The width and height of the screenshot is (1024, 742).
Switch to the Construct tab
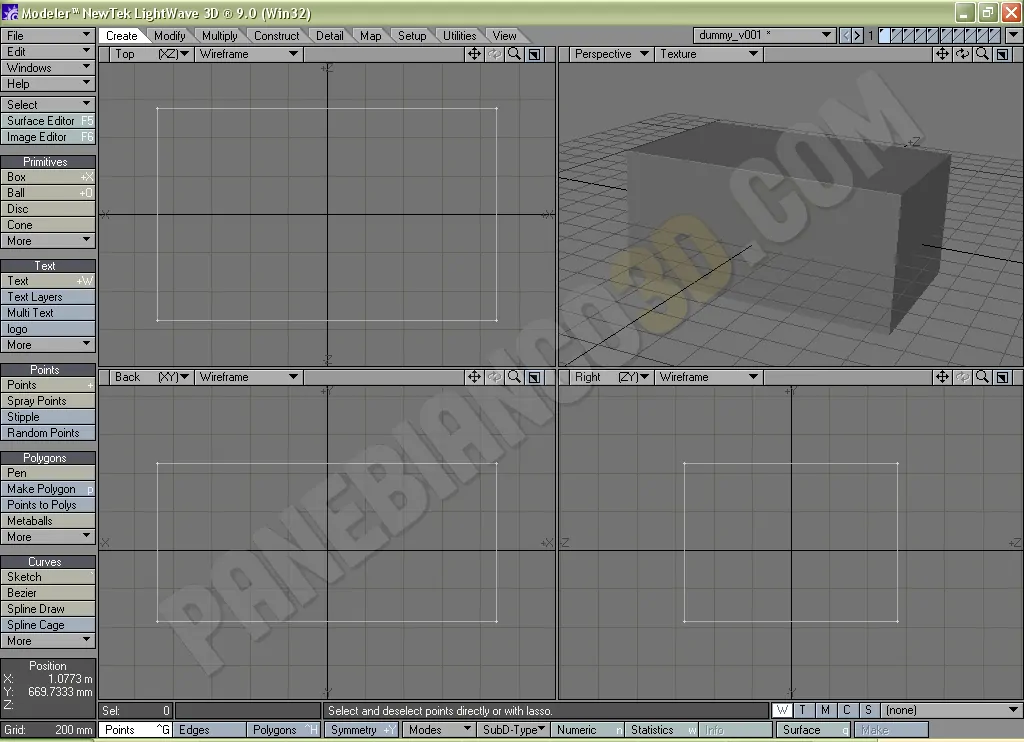(276, 36)
